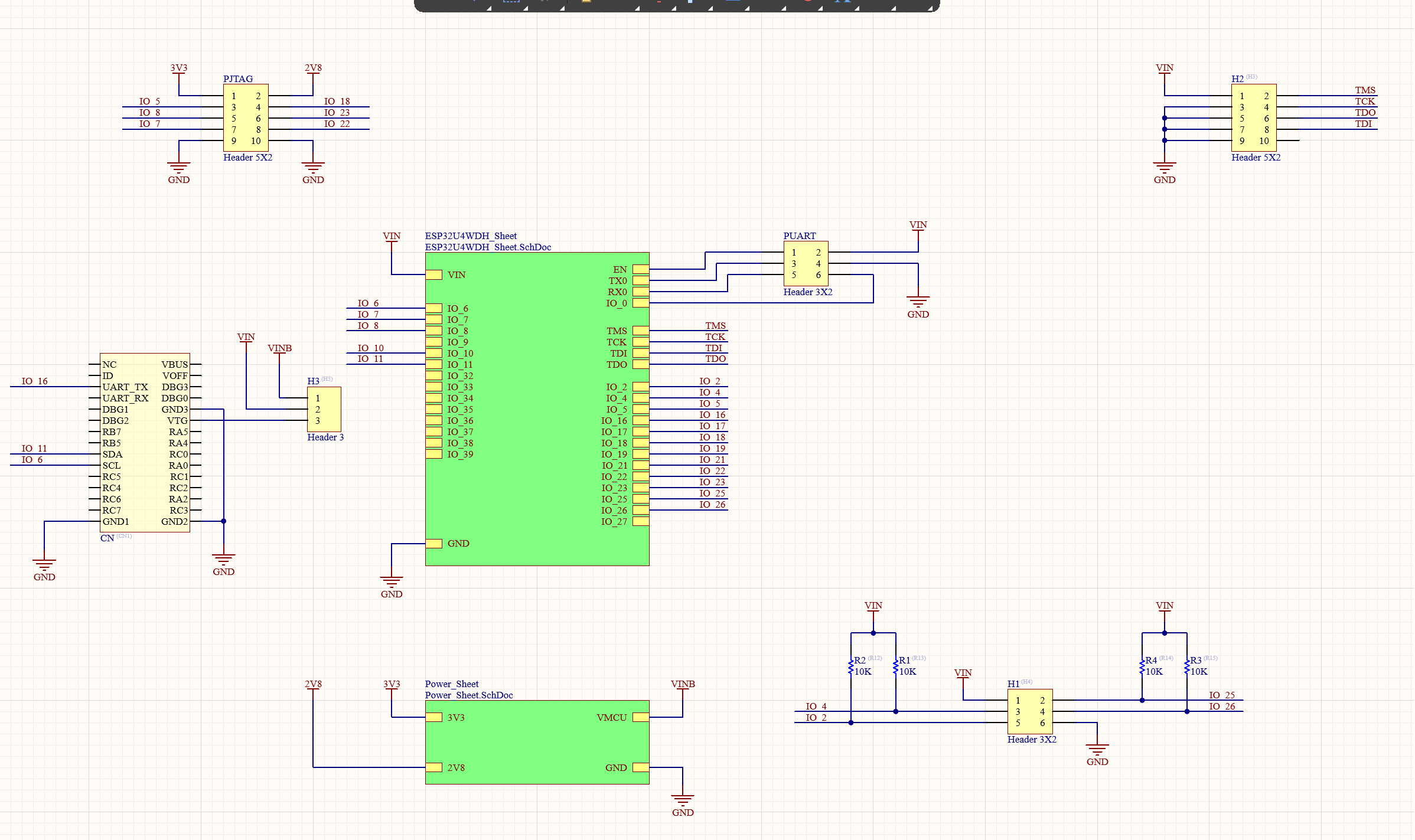
Task: Select resistor R3 10K
Action: tap(1187, 667)
